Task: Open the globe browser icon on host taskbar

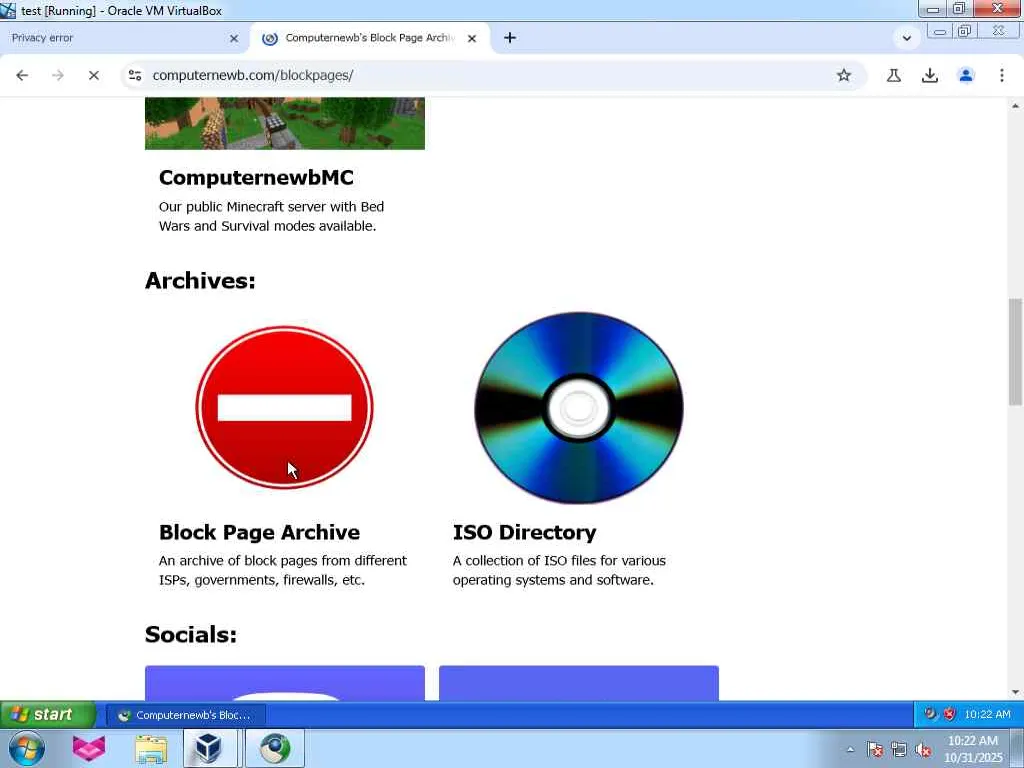Action: [x=275, y=748]
